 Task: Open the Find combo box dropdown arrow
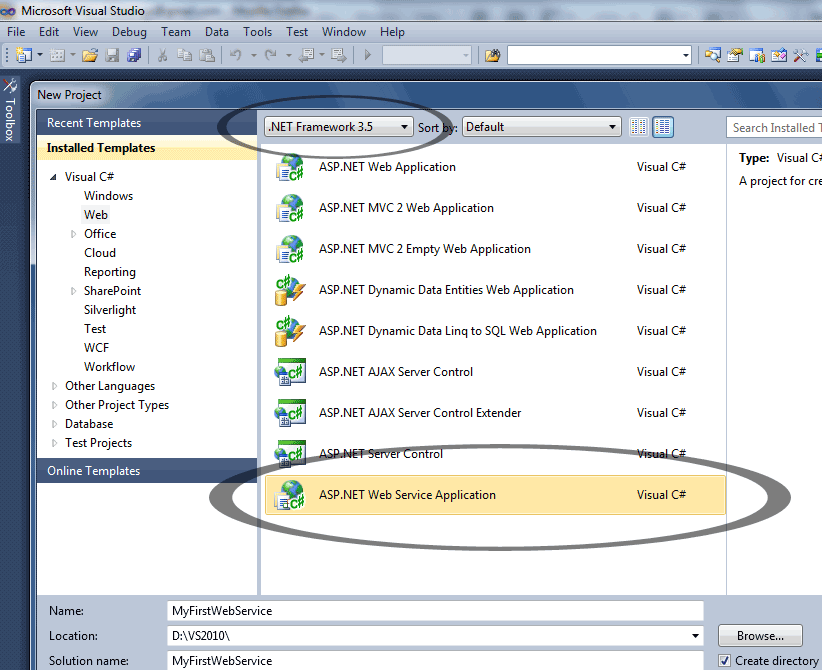(685, 55)
